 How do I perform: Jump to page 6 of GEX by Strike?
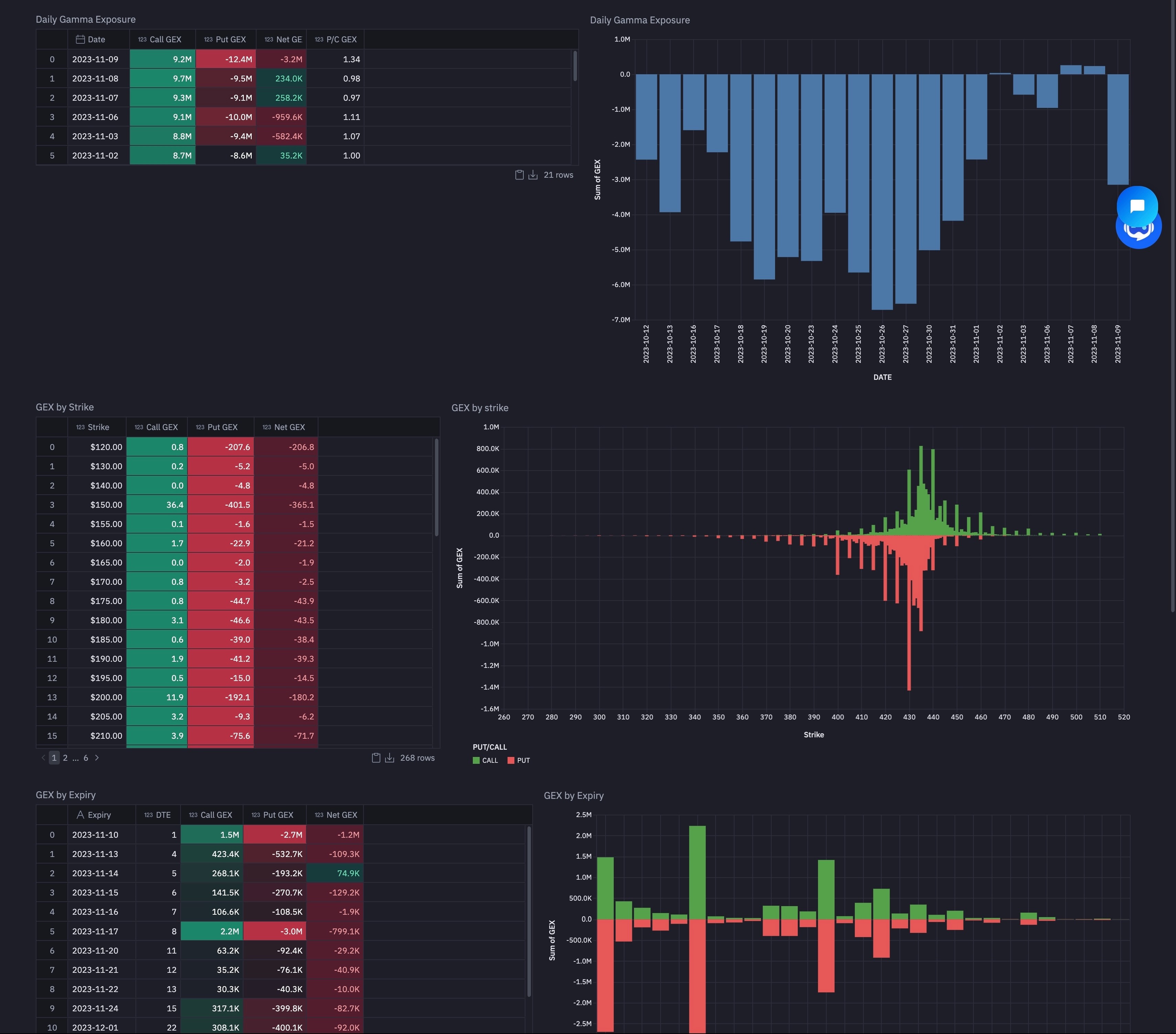pyautogui.click(x=85, y=757)
